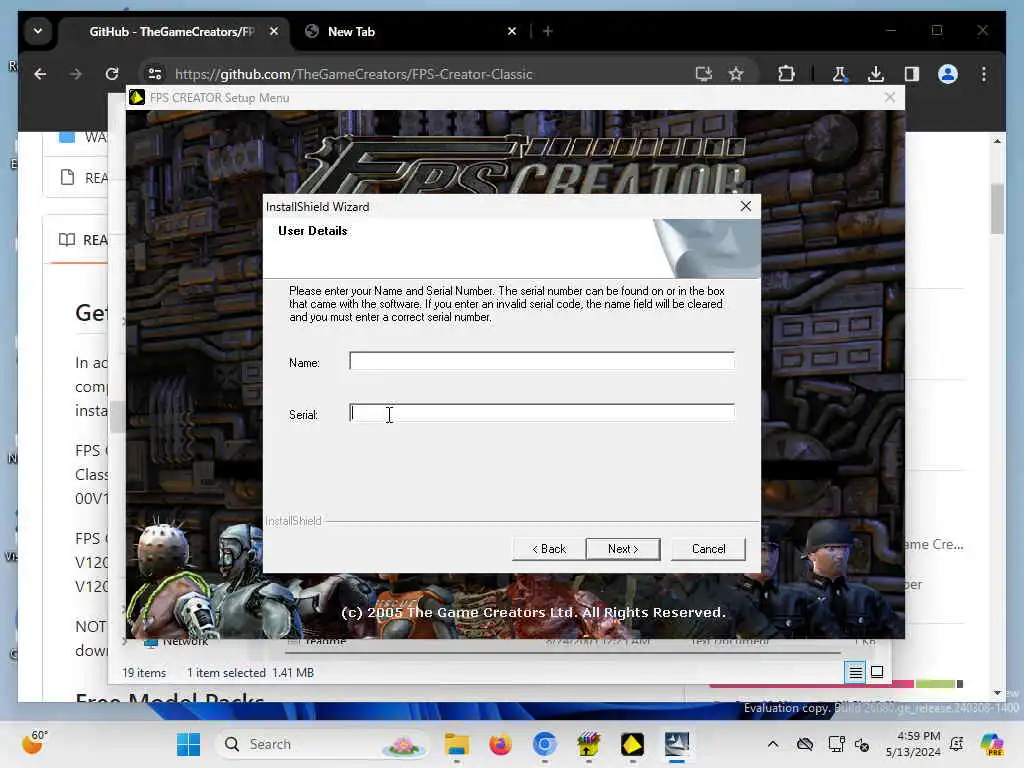Close the New Tab browser tab
The width and height of the screenshot is (1024, 768).
512,31
